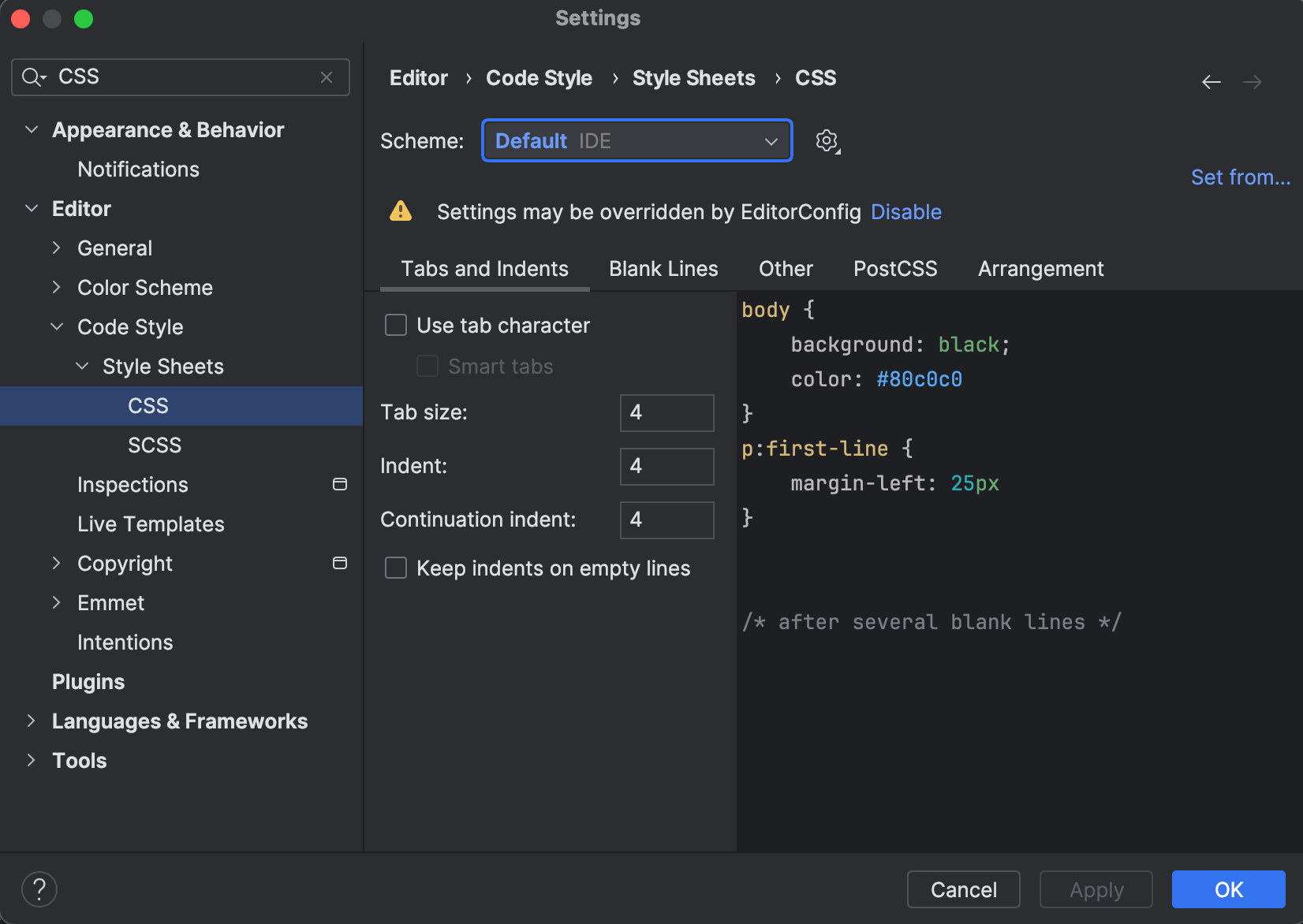This screenshot has width=1303, height=924.
Task: Expand Languages & Frameworks
Action: 31,721
